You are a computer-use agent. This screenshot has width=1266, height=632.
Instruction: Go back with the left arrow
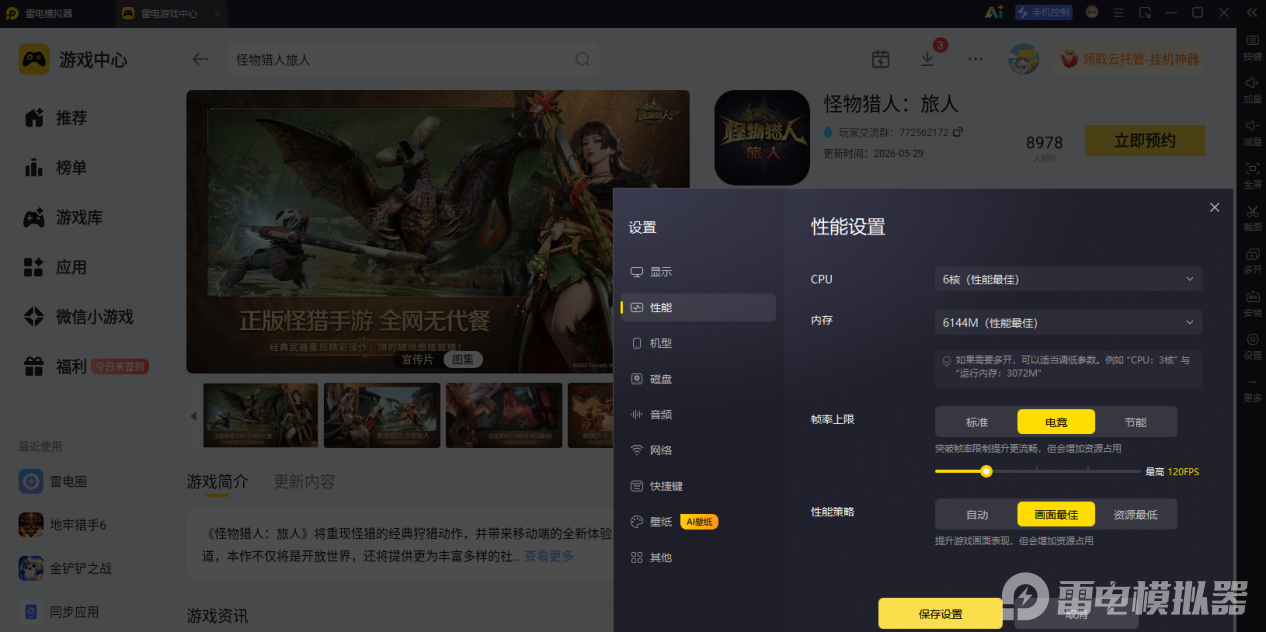(200, 59)
